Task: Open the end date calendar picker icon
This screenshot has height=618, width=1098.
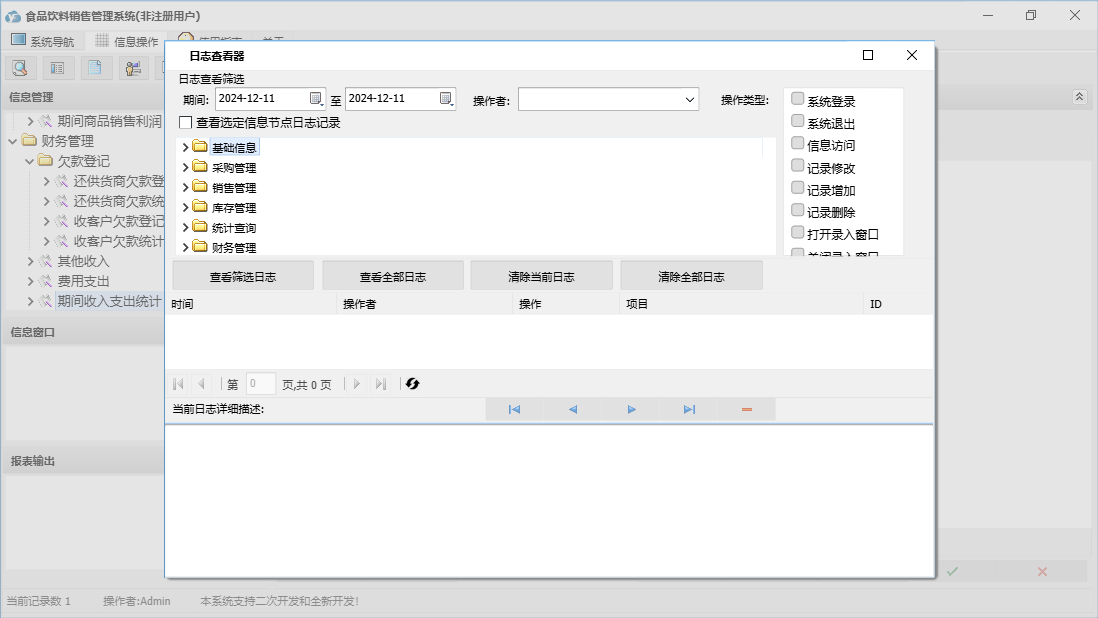Action: [x=446, y=98]
